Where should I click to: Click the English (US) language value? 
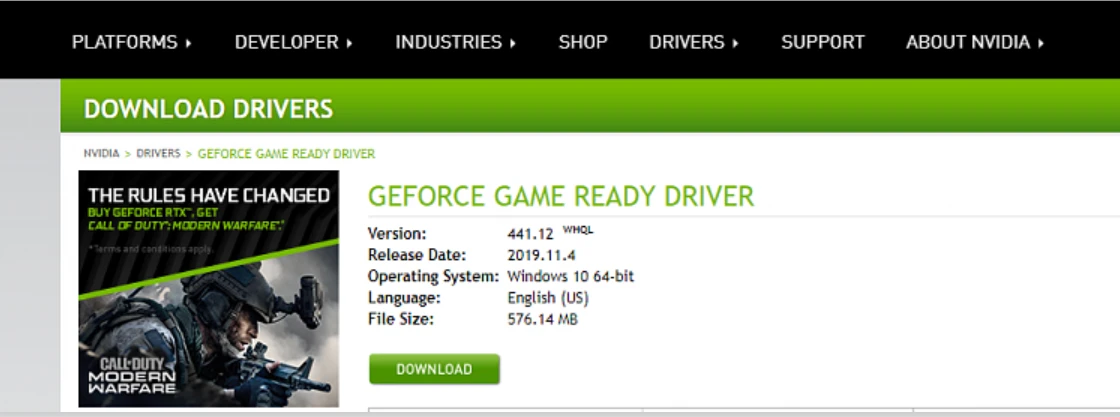pos(548,298)
